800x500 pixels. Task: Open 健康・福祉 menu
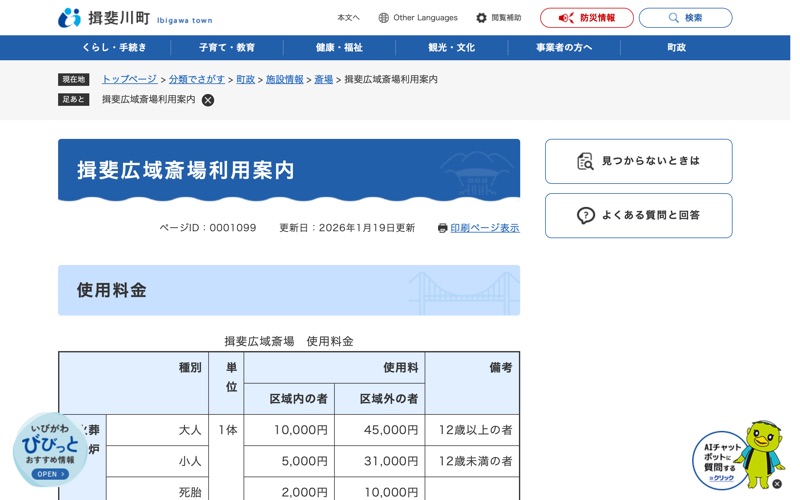pos(339,47)
